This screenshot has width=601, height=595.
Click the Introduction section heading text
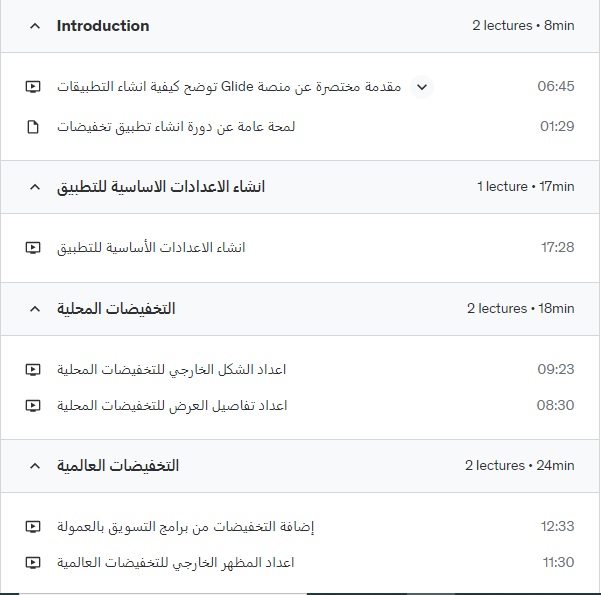point(103,26)
